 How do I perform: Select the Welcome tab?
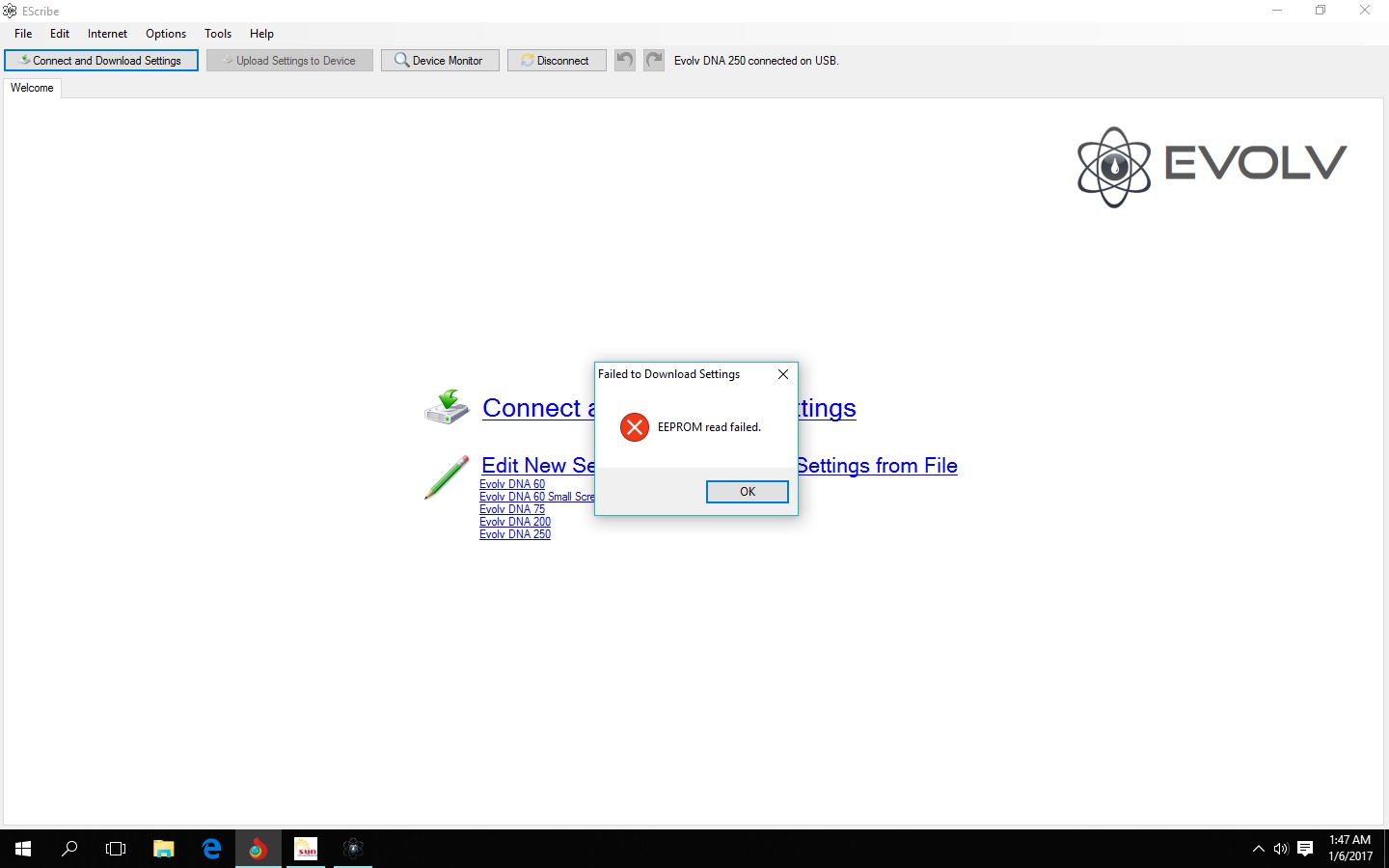pos(32,88)
